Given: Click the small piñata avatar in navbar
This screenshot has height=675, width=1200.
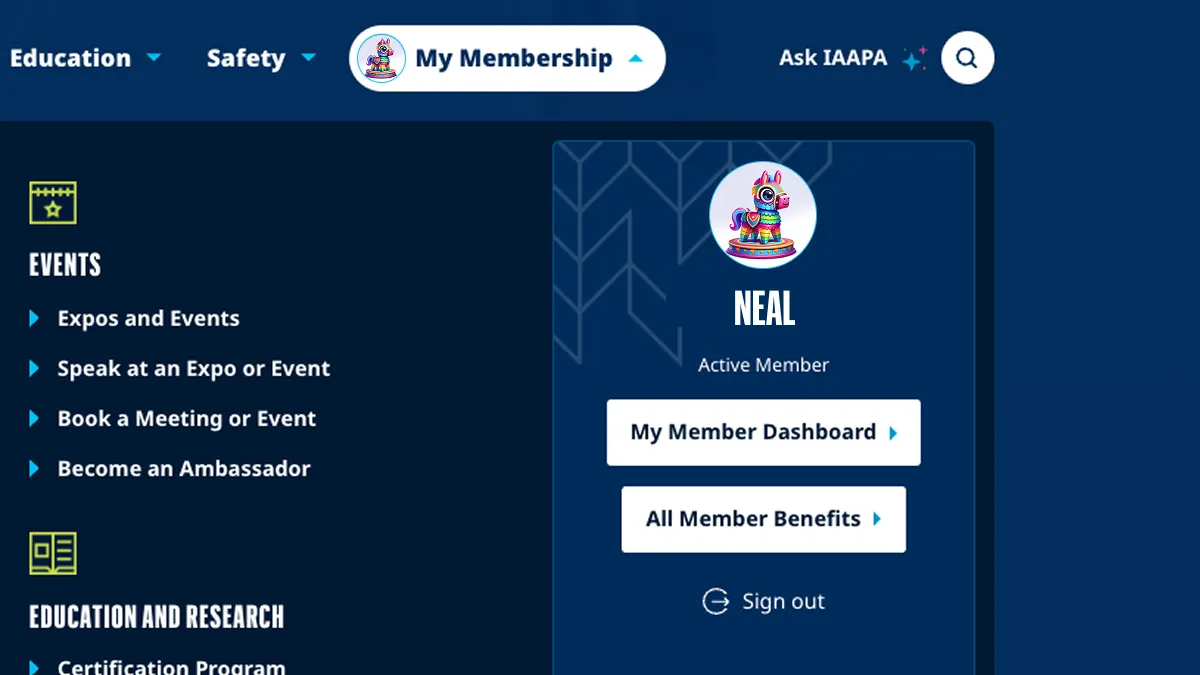Looking at the screenshot, I should pos(381,58).
